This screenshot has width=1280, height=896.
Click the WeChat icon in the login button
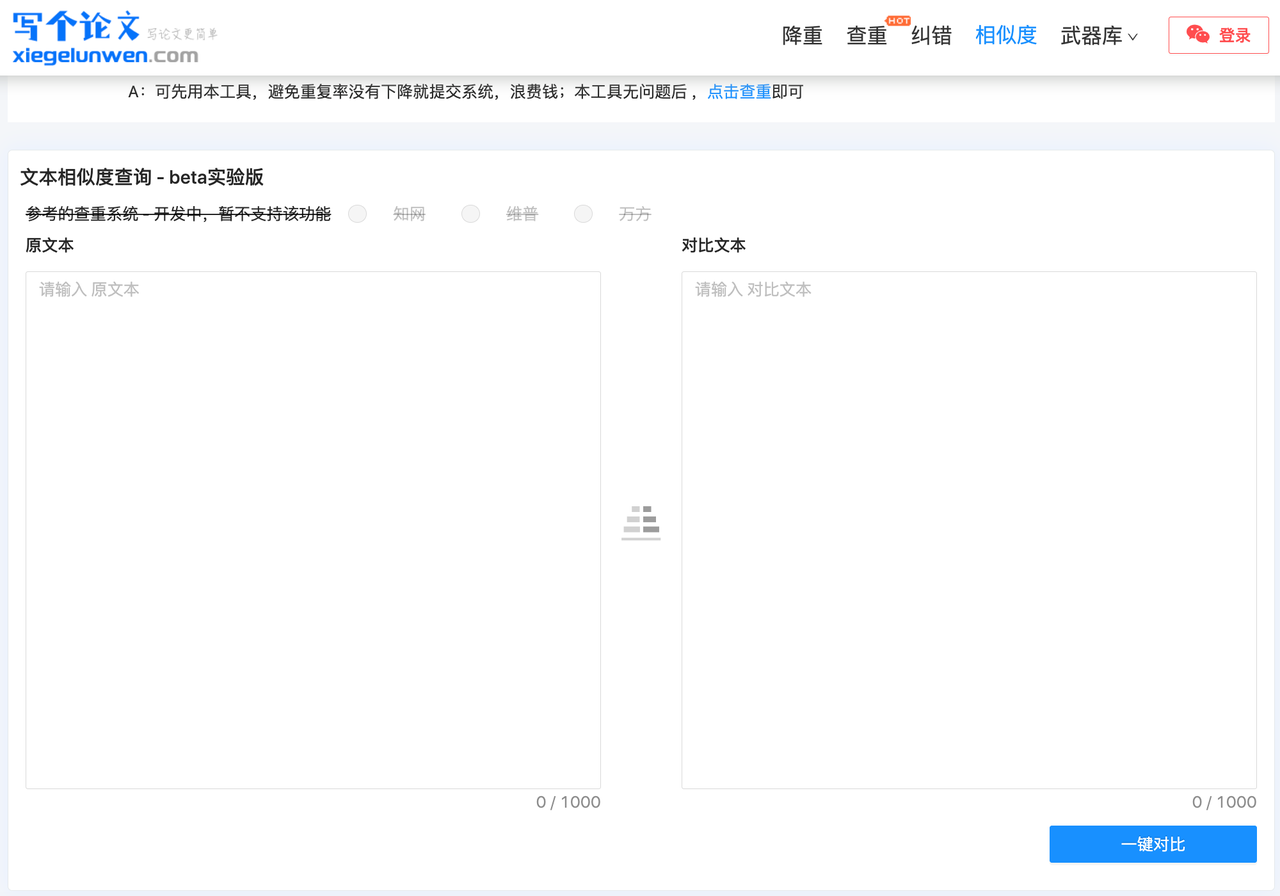[x=1198, y=33]
